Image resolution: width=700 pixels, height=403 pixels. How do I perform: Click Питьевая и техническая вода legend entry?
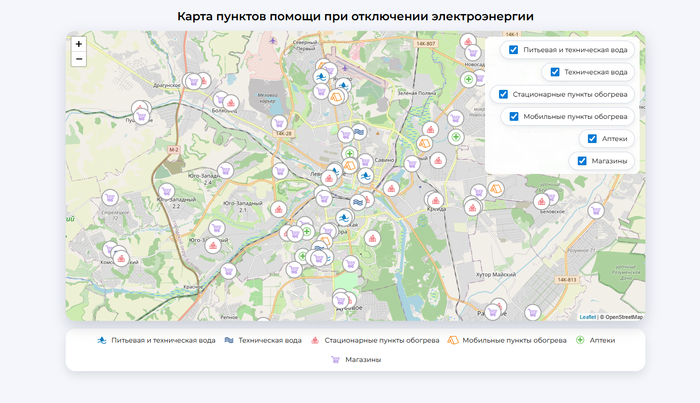point(156,340)
